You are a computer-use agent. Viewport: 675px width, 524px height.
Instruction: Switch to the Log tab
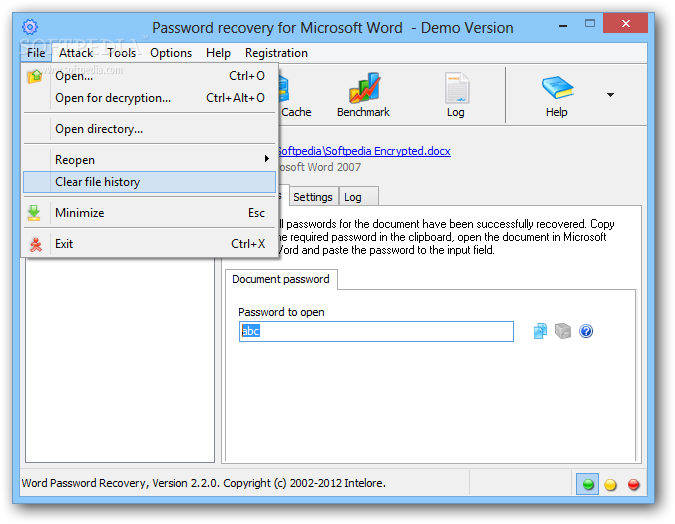pyautogui.click(x=353, y=197)
